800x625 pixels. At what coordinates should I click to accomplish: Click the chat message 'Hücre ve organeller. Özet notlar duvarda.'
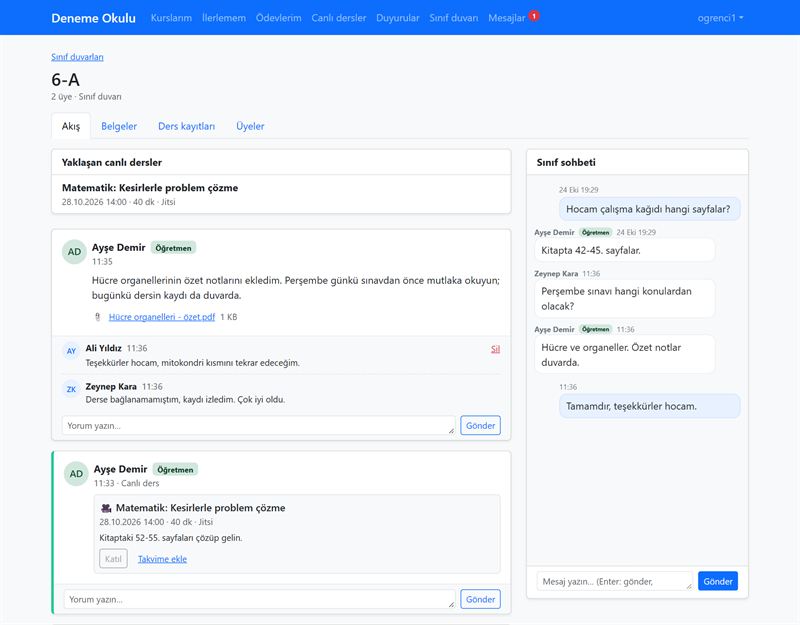pos(624,355)
